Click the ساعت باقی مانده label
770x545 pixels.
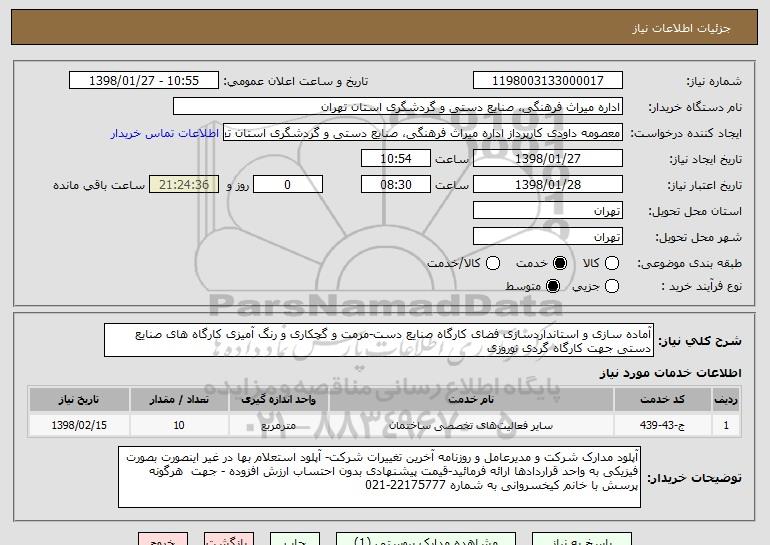(x=99, y=186)
